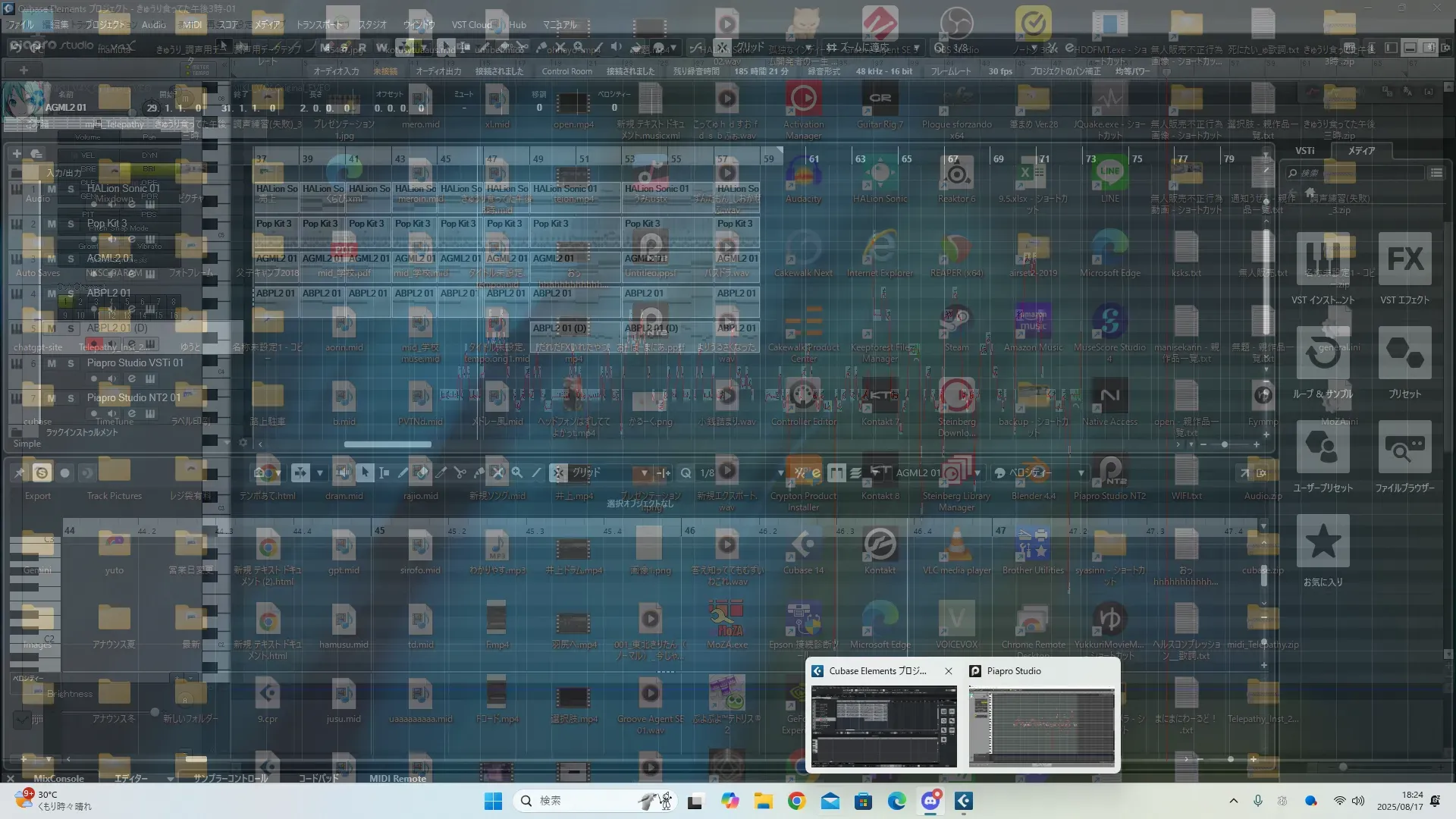The height and width of the screenshot is (819, 1456).
Task: Open the MIDI Remote lower zone tab
Action: pos(397,778)
